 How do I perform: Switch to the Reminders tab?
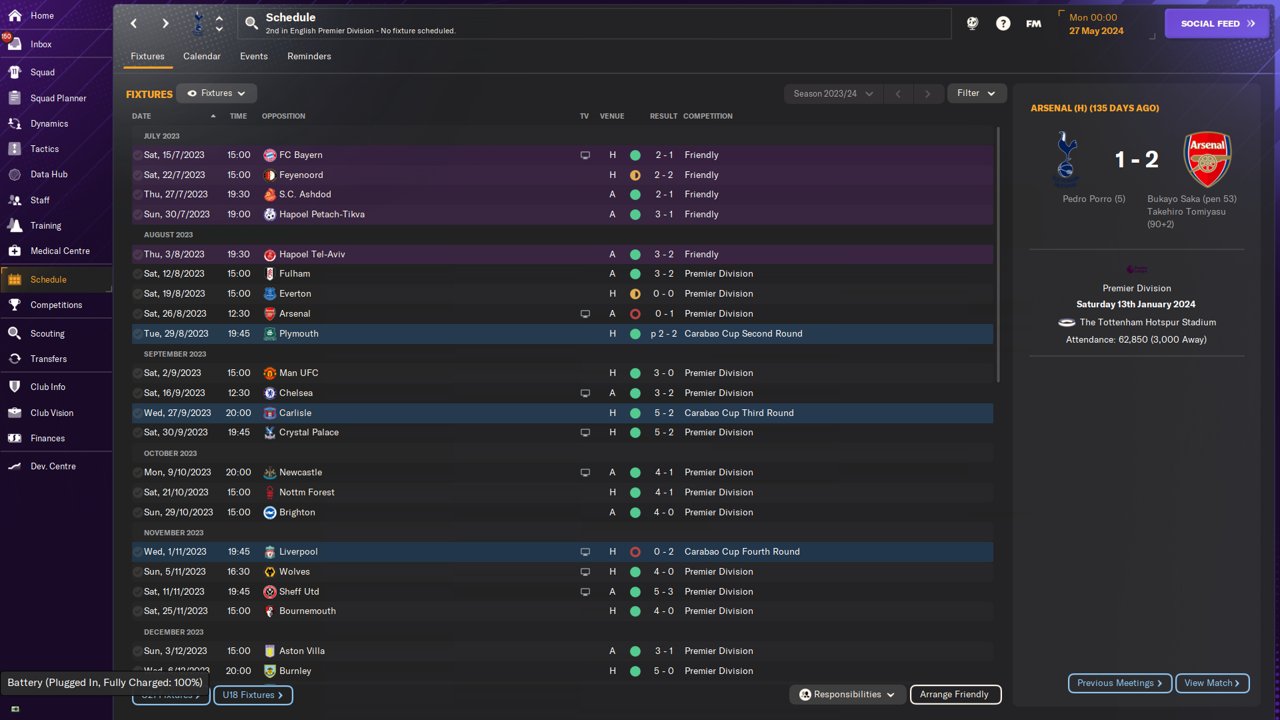(x=309, y=56)
